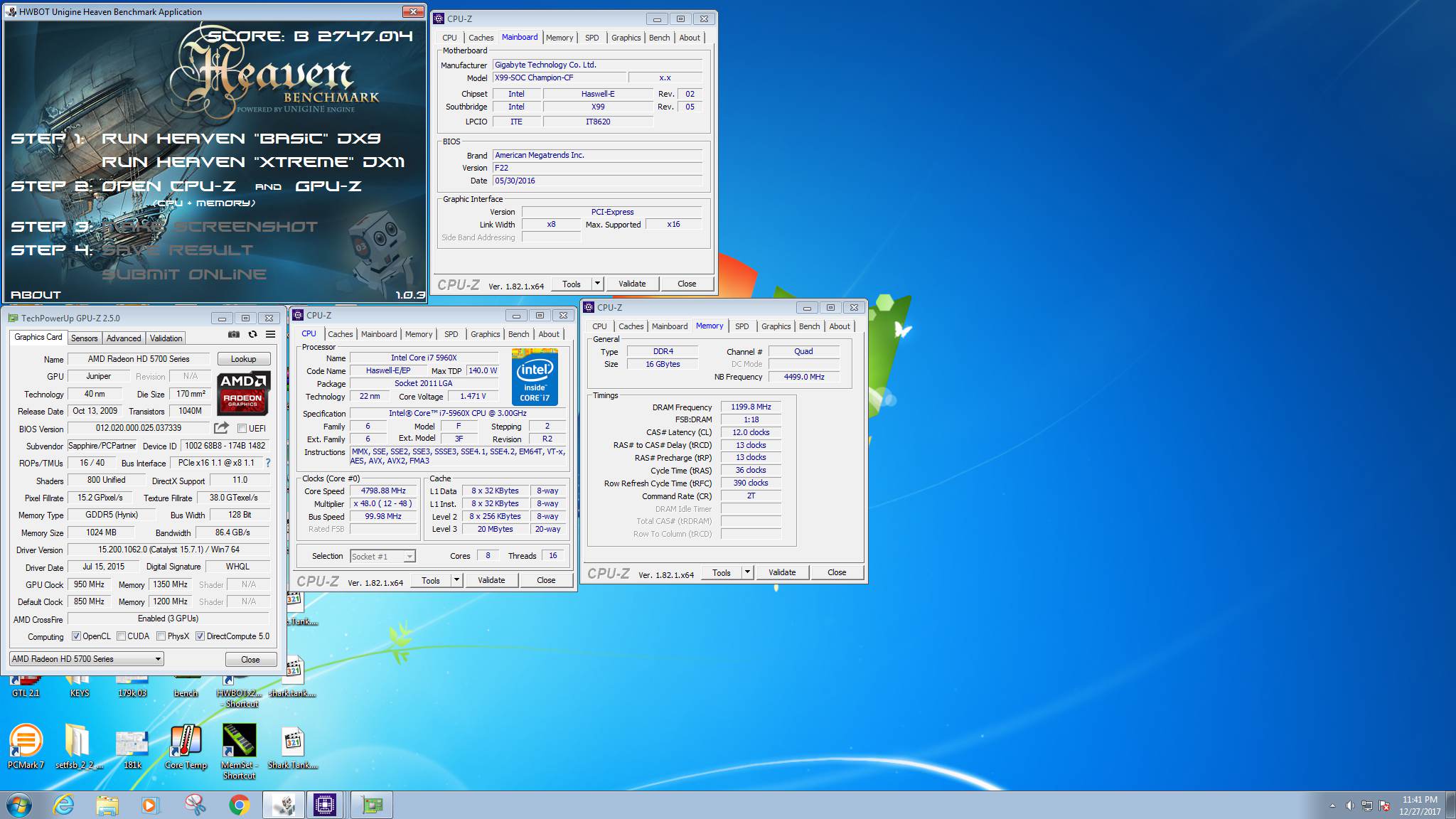Open the GPU-Z hamburger menu
This screenshot has height=819, width=1456.
click(270, 334)
